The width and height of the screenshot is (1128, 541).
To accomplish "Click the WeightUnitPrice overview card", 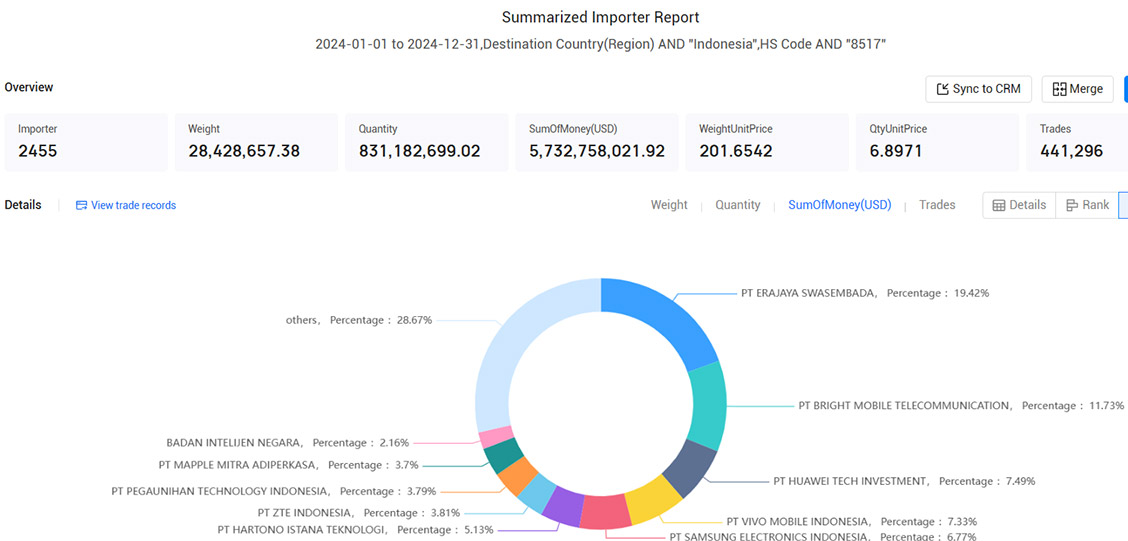I will (767, 142).
